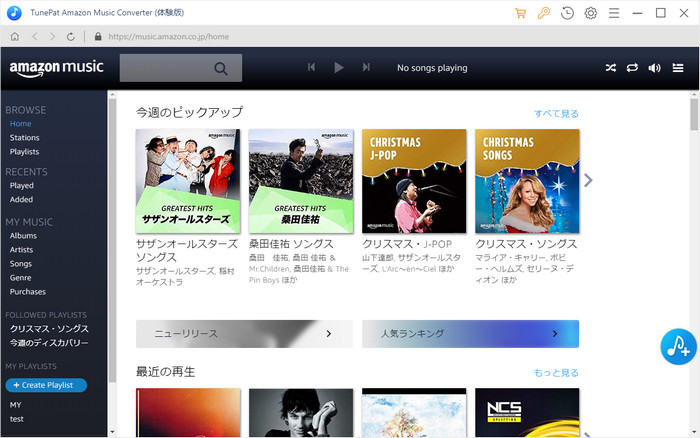Expand weekly pickup carousel with right chevron
The image size is (700, 438).
[x=588, y=180]
